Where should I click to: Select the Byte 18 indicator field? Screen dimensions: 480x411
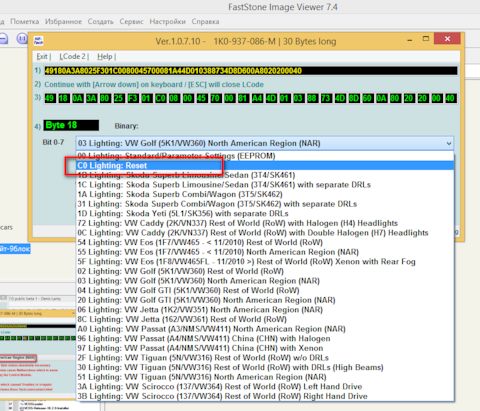[x=71, y=125]
